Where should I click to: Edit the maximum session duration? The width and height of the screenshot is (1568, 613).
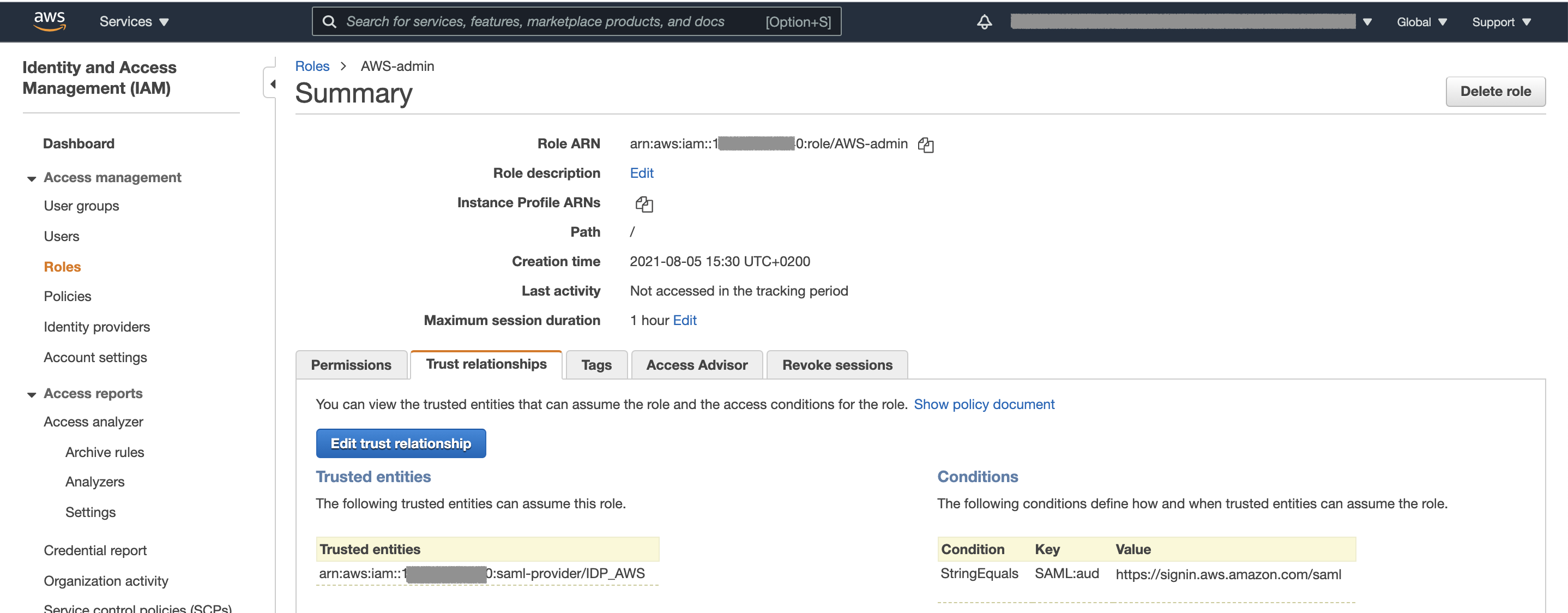pyautogui.click(x=684, y=320)
